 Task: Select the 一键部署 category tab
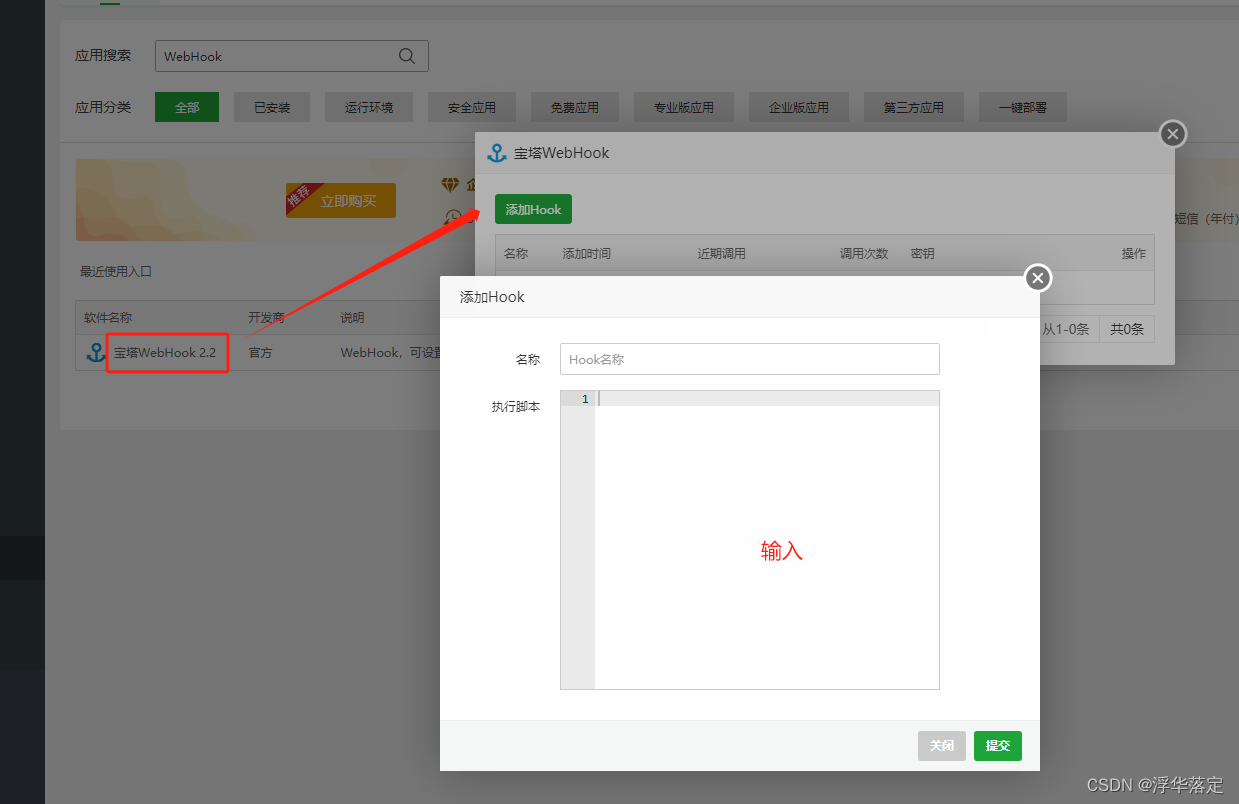1023,107
